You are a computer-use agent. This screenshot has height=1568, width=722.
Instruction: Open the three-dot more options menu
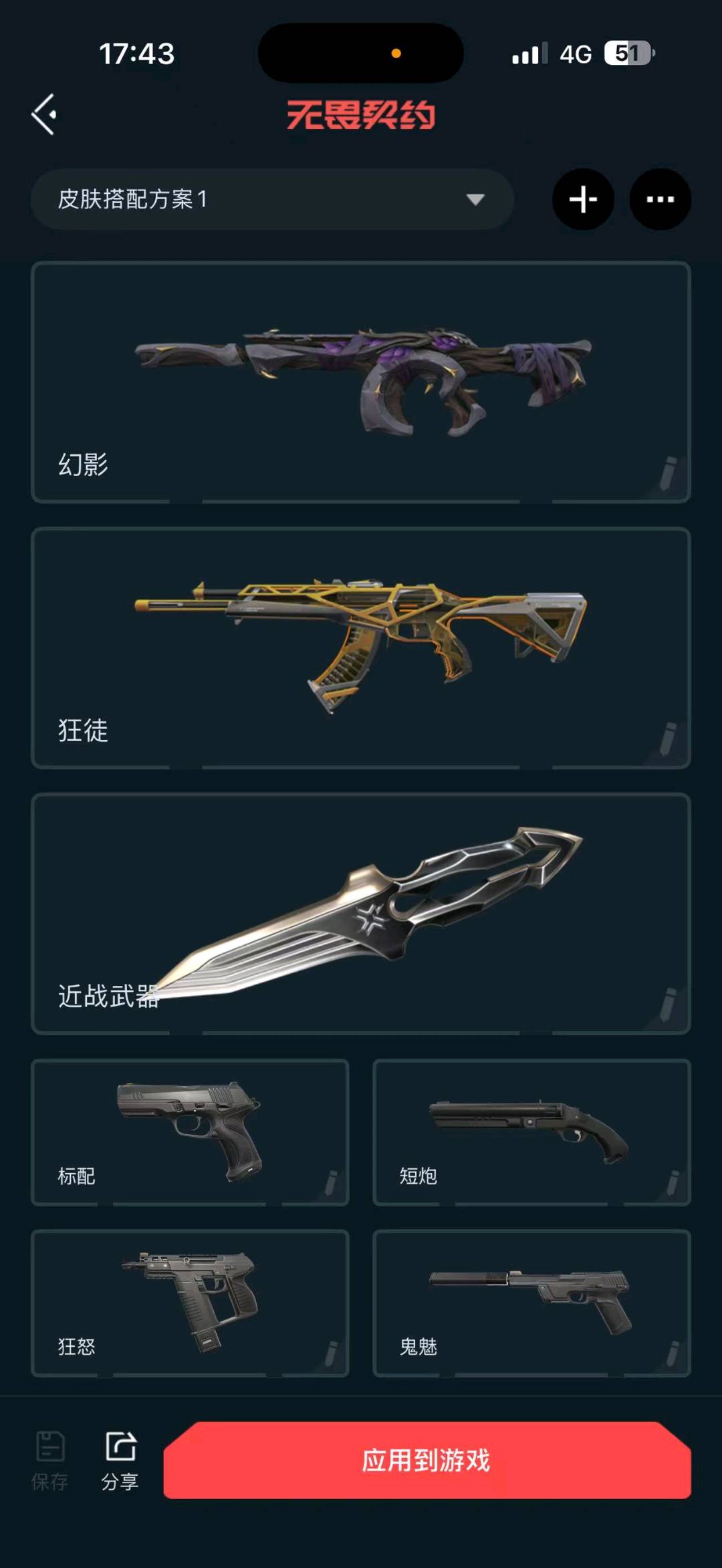[x=660, y=199]
